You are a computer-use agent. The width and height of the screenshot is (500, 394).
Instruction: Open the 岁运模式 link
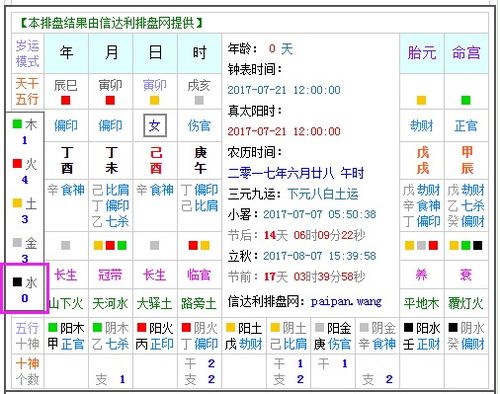[27, 53]
